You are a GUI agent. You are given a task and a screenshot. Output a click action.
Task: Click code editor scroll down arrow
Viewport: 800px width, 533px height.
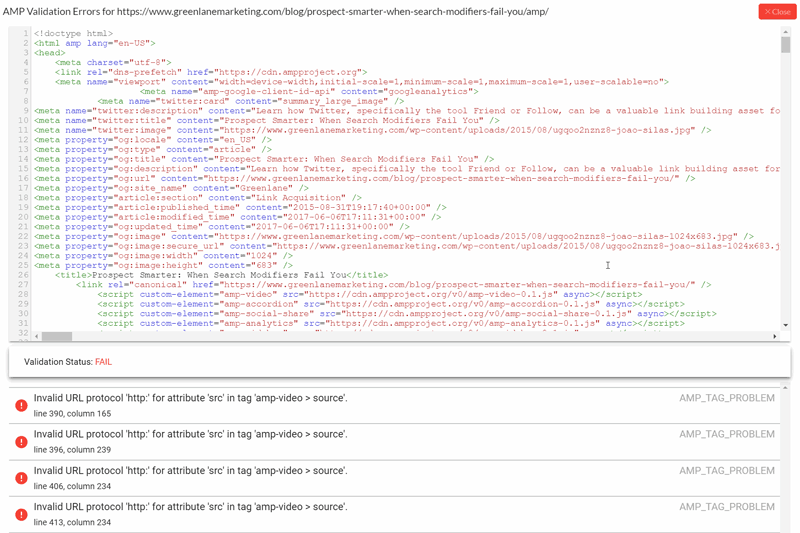786,325
